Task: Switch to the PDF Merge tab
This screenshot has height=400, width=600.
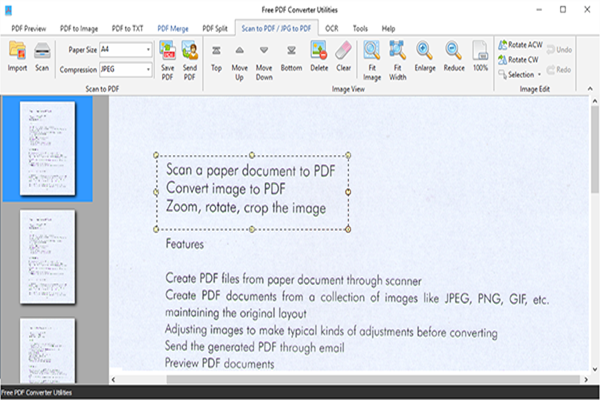Action: [174, 28]
